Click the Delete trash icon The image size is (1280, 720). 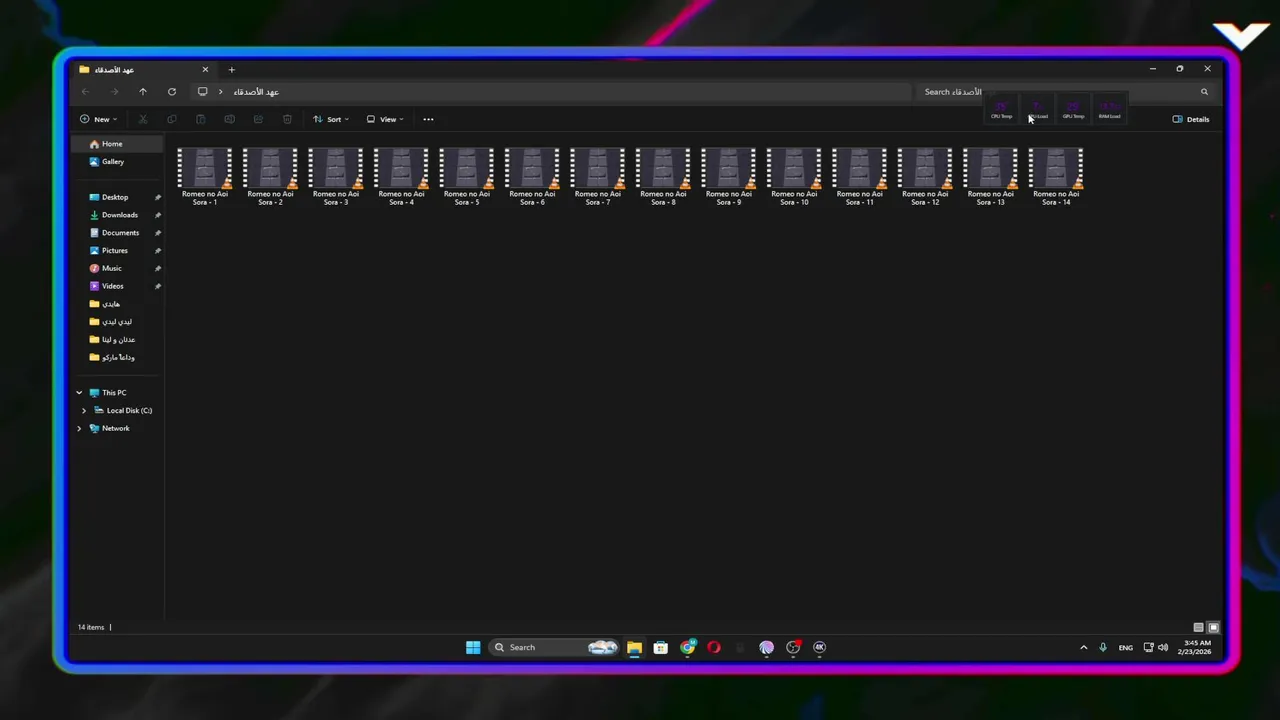(287, 119)
